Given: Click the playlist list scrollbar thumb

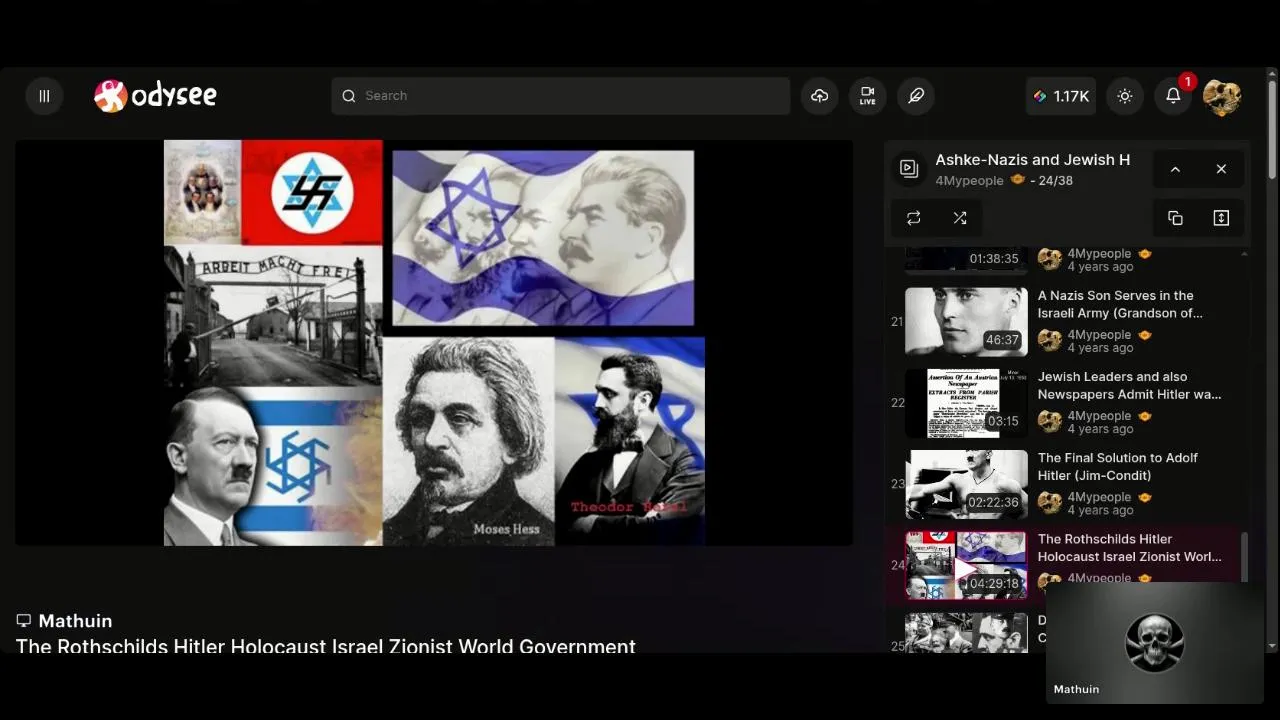Looking at the screenshot, I should (x=1245, y=557).
